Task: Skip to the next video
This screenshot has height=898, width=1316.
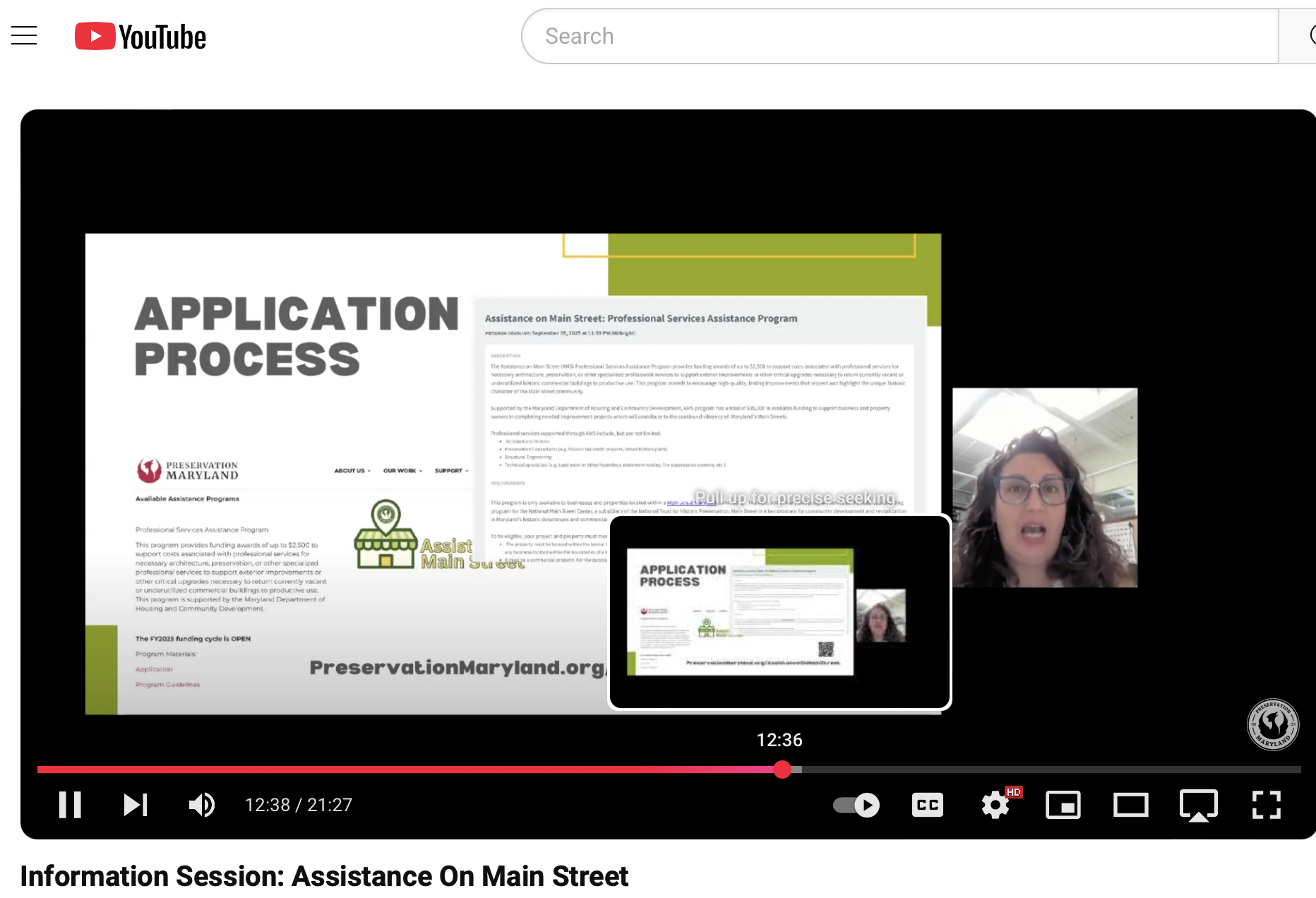Action: pos(135,805)
